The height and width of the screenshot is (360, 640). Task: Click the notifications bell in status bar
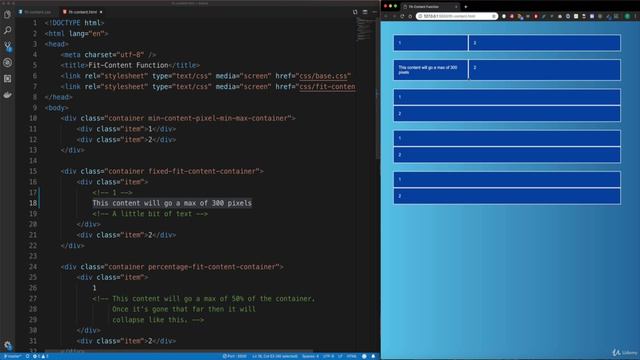coord(373,356)
